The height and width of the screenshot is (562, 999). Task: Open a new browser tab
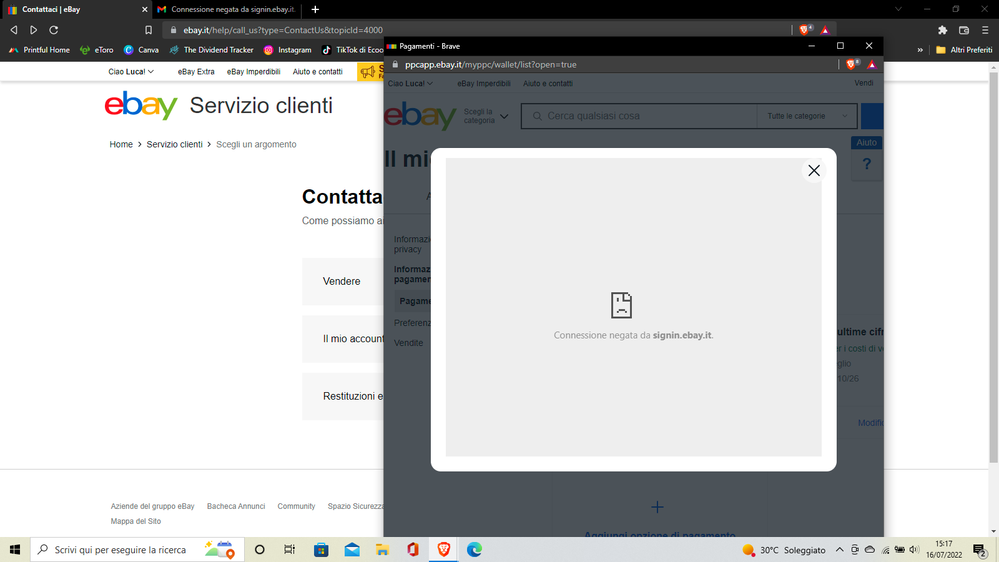[315, 9]
